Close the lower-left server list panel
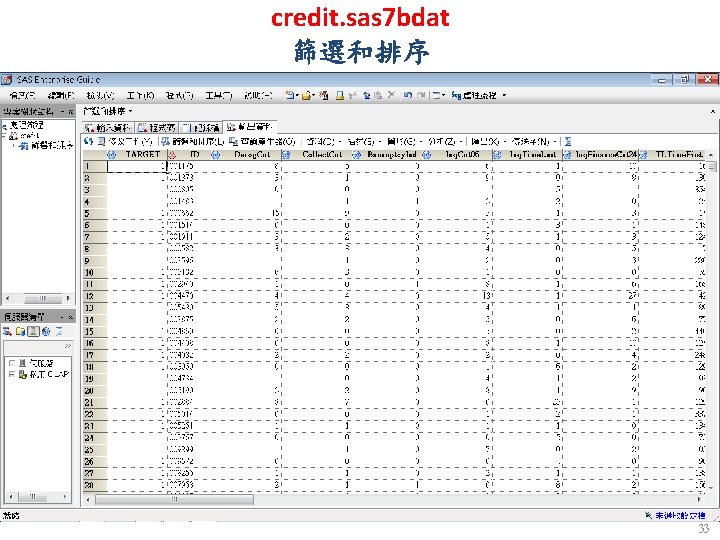Viewport: 720px width, 540px height. coord(71,317)
